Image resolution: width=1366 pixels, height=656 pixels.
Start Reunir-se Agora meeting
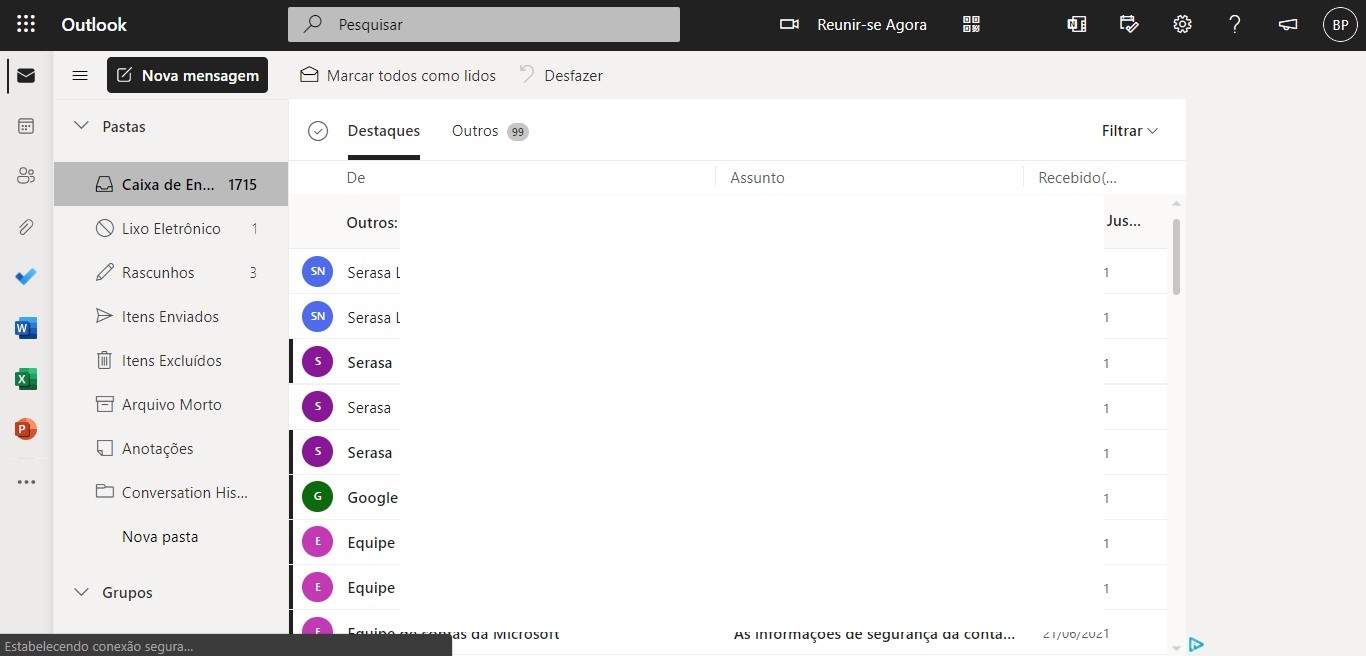pos(854,24)
